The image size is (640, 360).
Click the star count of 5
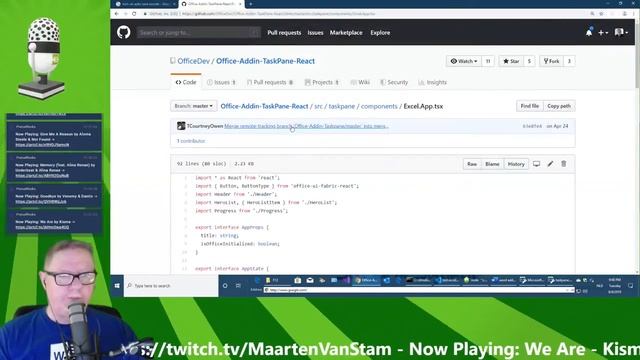coord(529,61)
